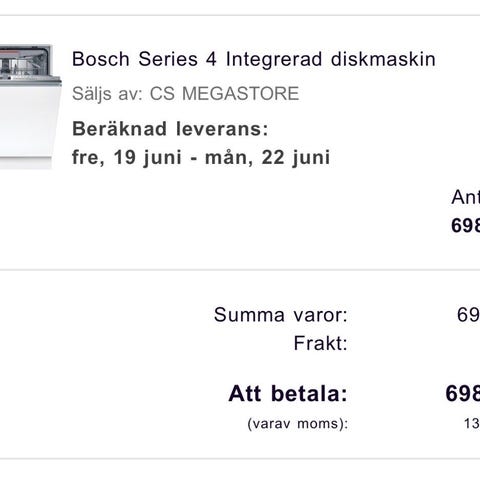Select the "mån, 22 juni" delivery end date
Viewport: 480px width, 480px height.
pyautogui.click(x=268, y=157)
